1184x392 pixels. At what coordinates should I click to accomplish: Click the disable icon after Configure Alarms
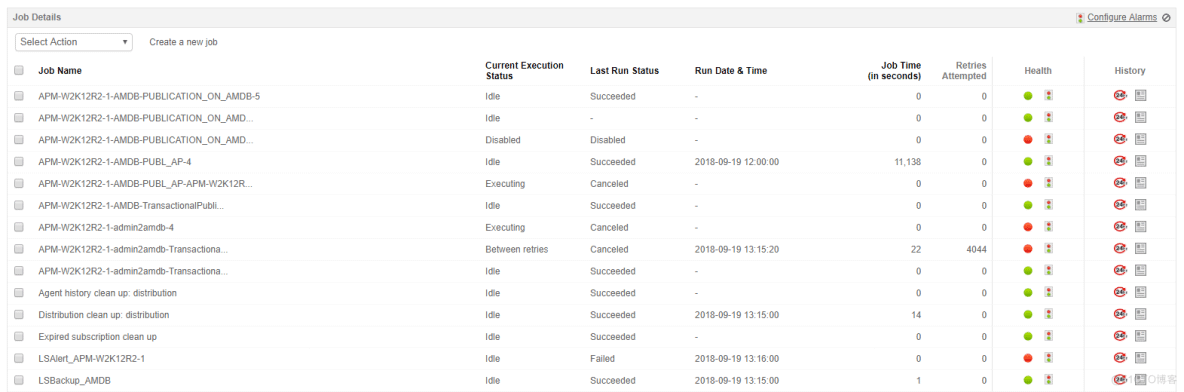pyautogui.click(x=1167, y=17)
